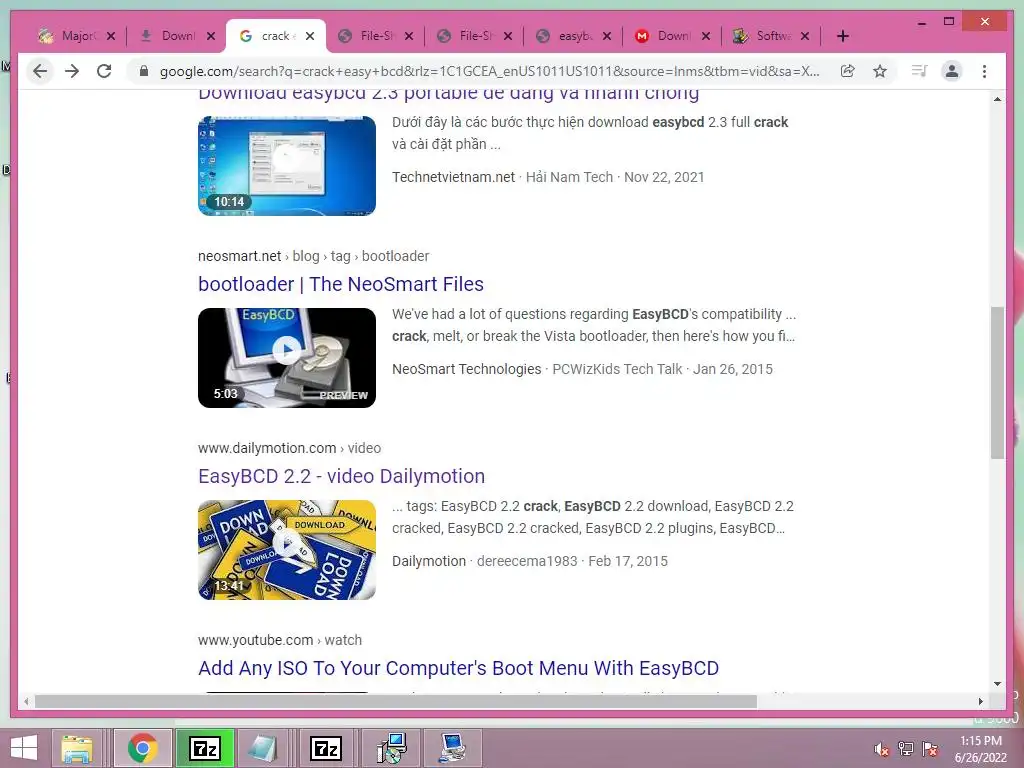Open the Chrome profile avatar menu

tap(952, 71)
